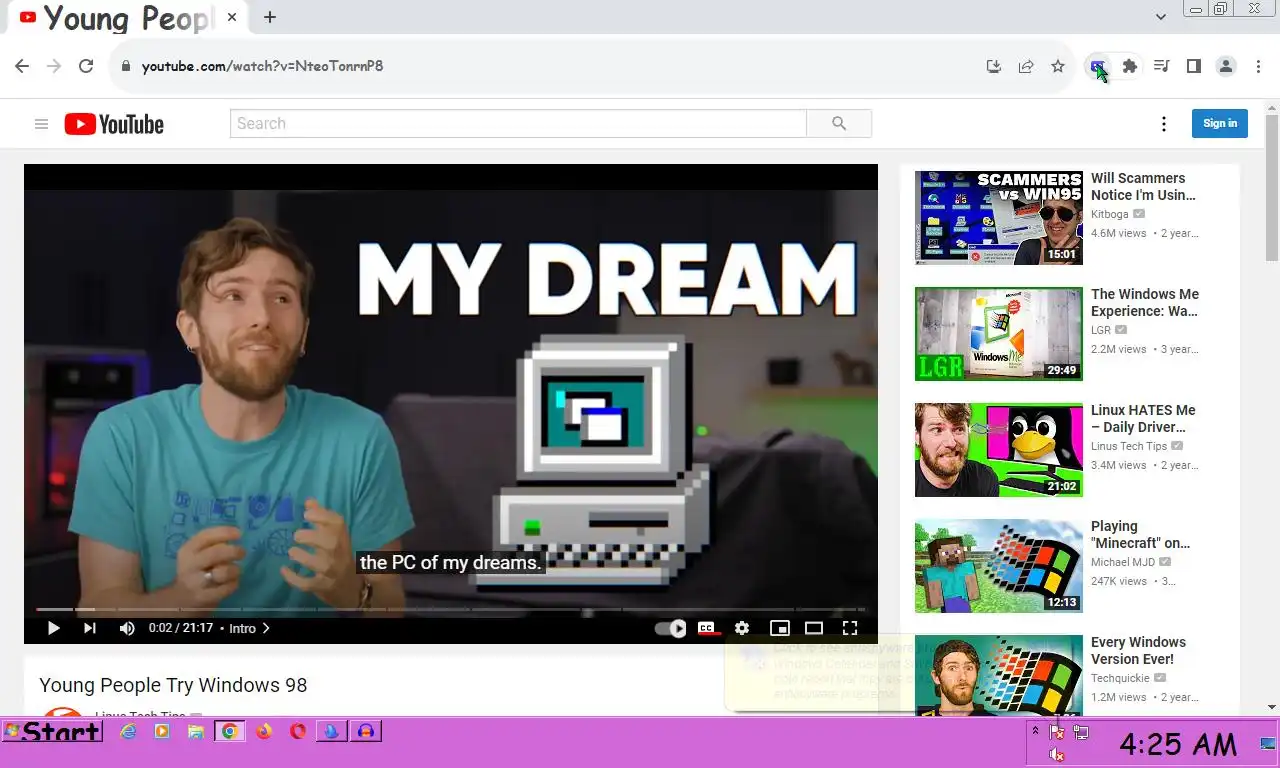
Task: Click the video progress bar
Action: 450,609
